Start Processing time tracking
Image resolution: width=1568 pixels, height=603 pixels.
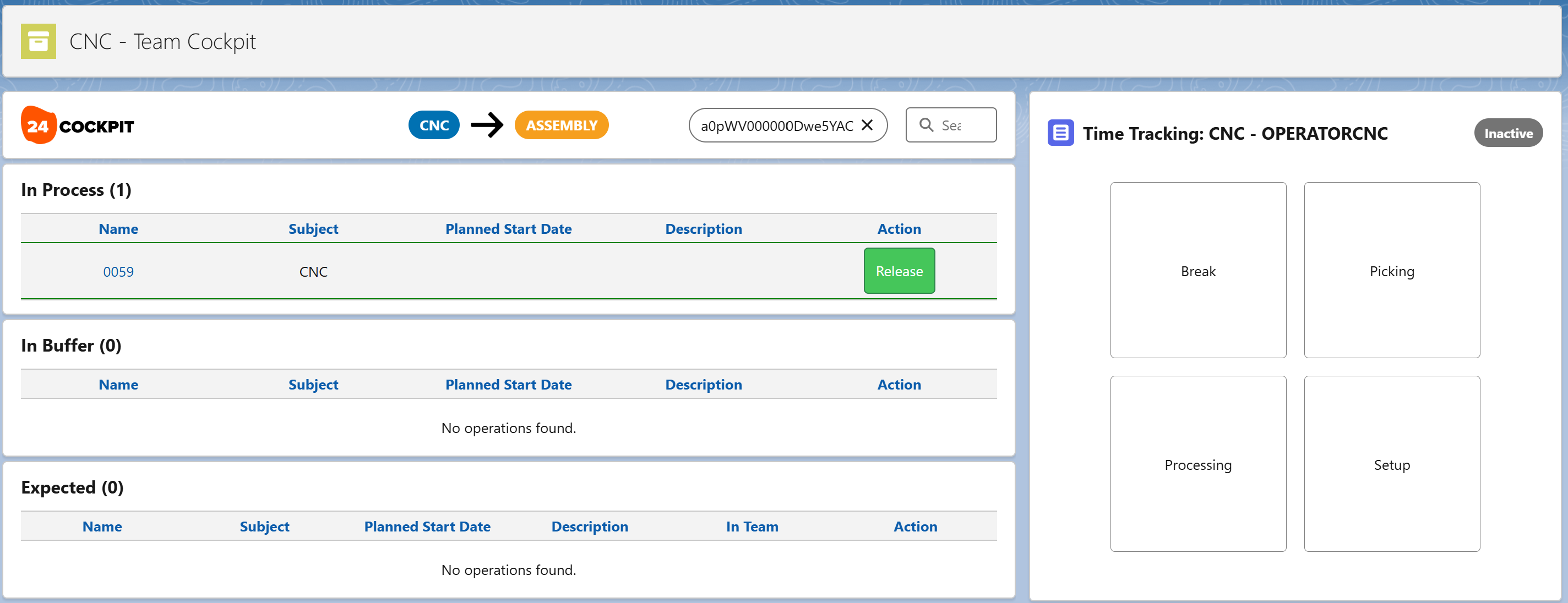coord(1197,464)
